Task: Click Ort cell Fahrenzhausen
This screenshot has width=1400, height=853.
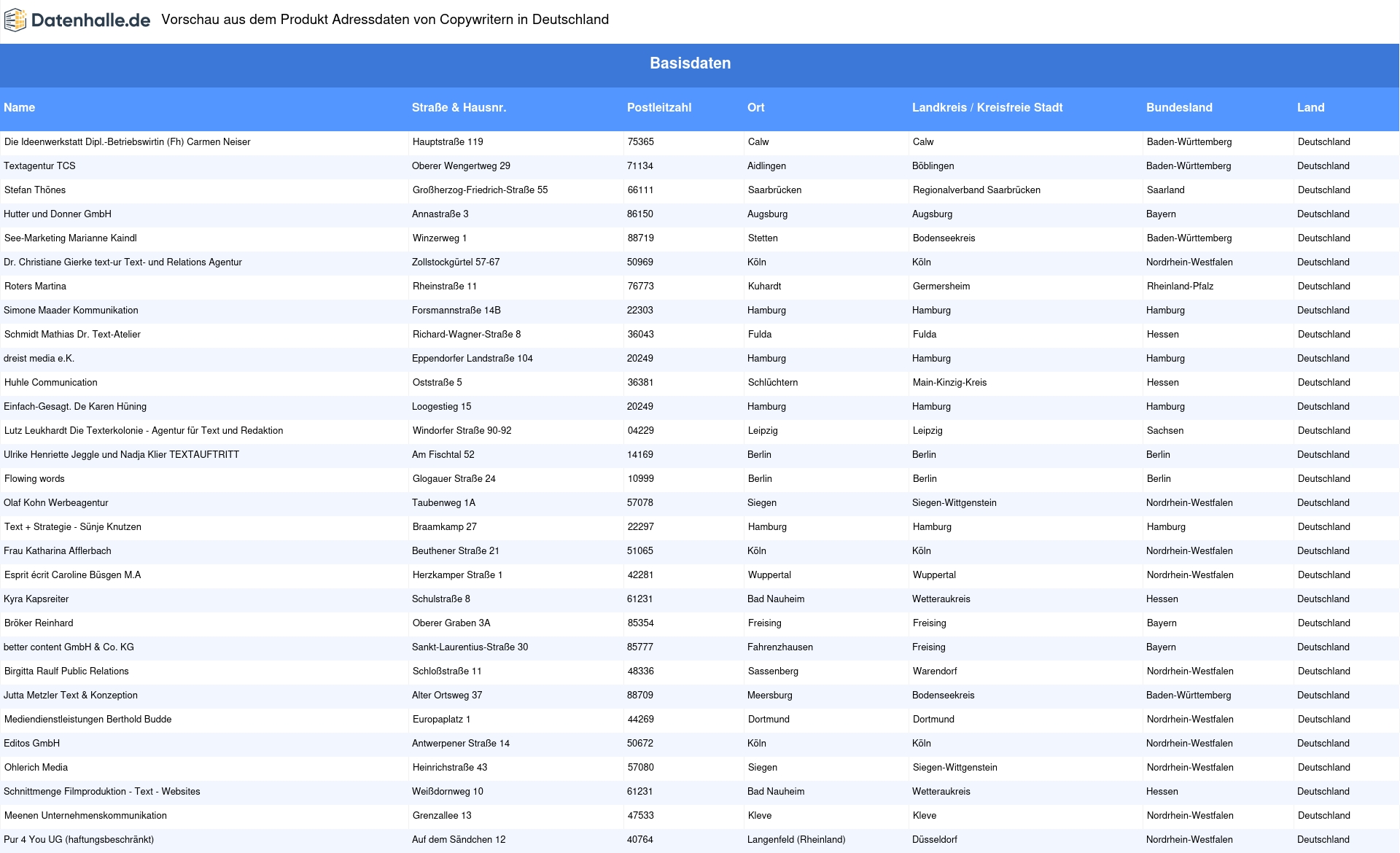Action: coord(780,647)
